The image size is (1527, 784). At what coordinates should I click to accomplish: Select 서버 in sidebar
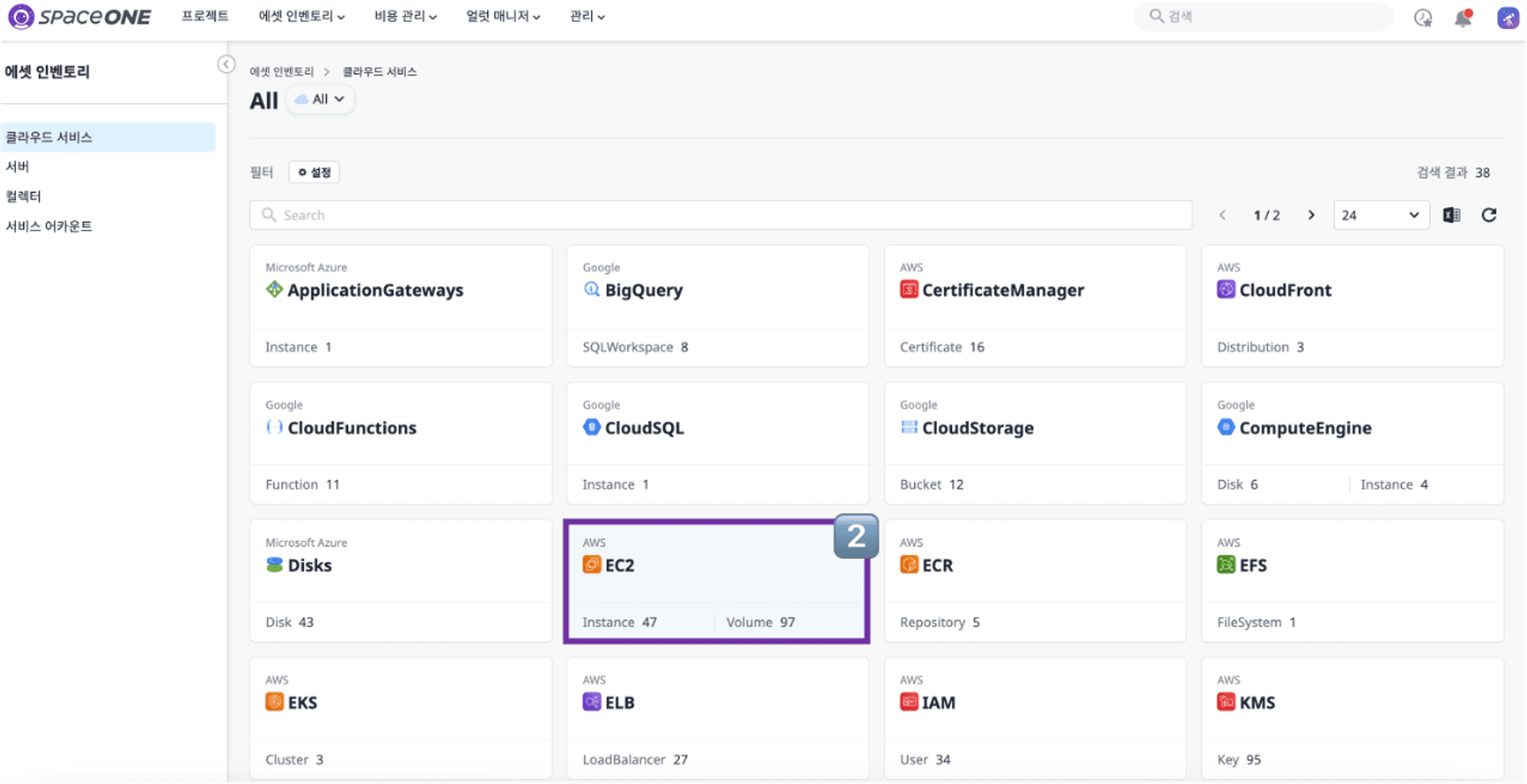point(18,166)
